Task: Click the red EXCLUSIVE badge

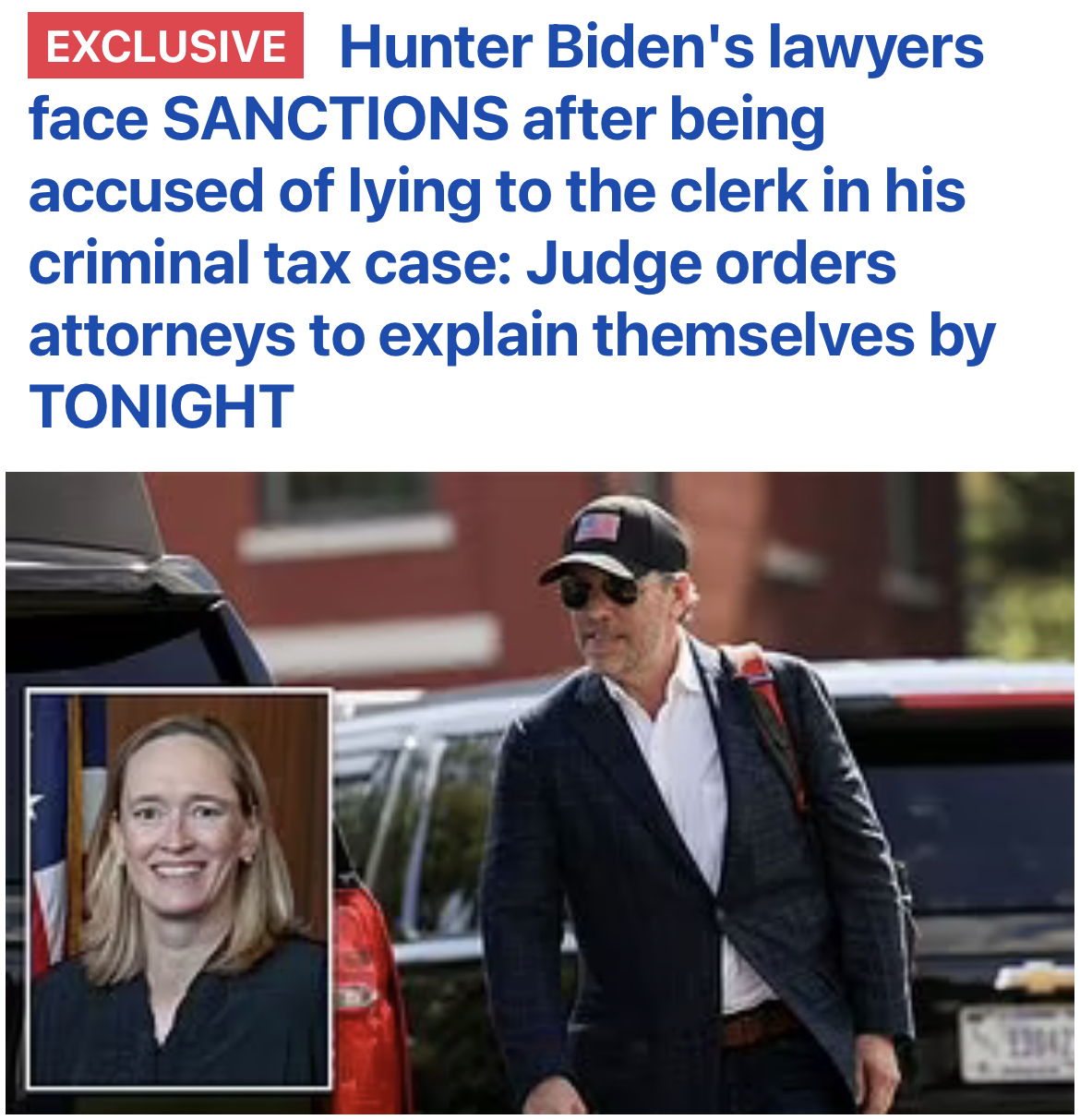Action: (x=166, y=46)
